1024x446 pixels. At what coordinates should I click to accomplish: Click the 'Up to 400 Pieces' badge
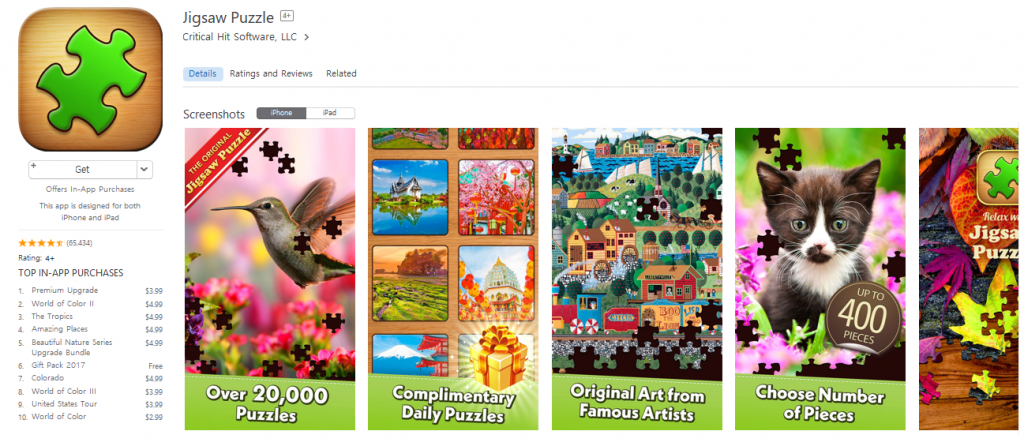point(861,318)
